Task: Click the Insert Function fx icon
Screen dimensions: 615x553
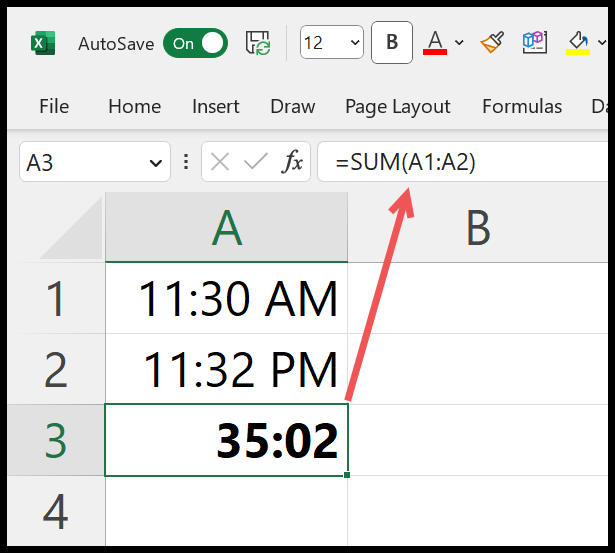Action: pyautogui.click(x=292, y=161)
